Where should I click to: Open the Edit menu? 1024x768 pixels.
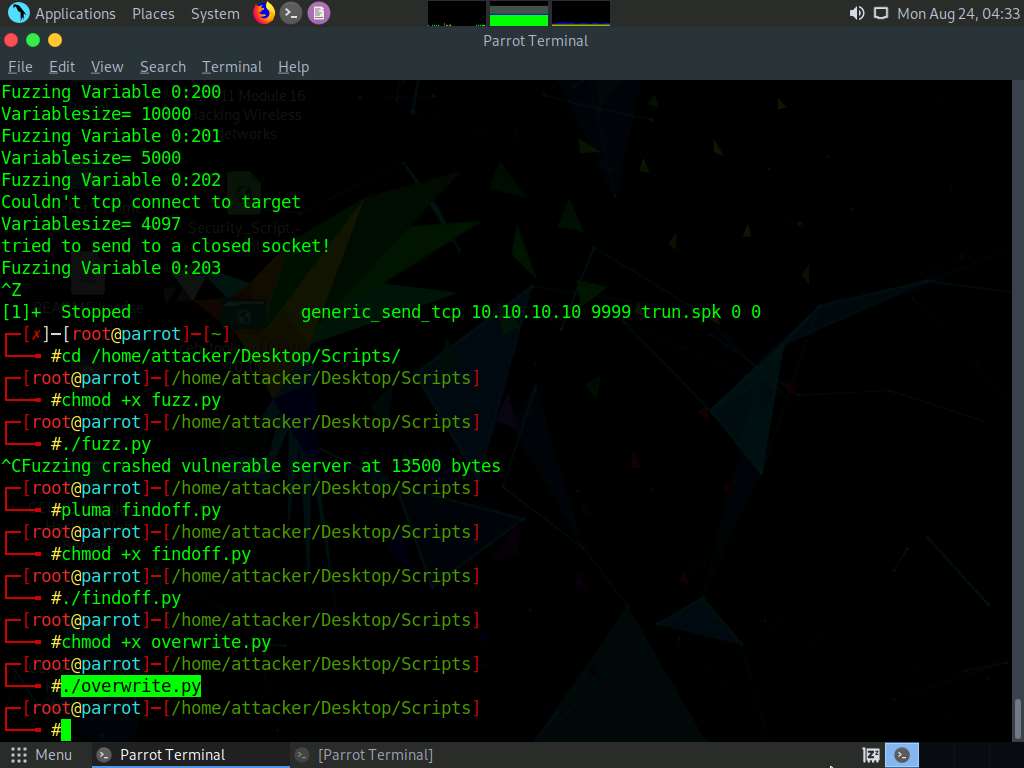pyautogui.click(x=62, y=67)
